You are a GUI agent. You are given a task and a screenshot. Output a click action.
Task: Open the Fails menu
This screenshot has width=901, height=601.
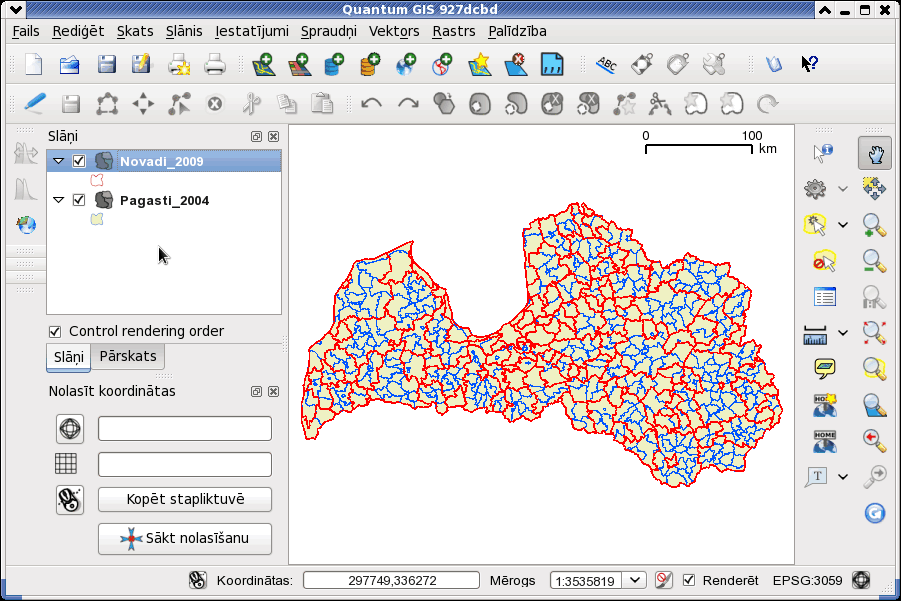tap(26, 32)
